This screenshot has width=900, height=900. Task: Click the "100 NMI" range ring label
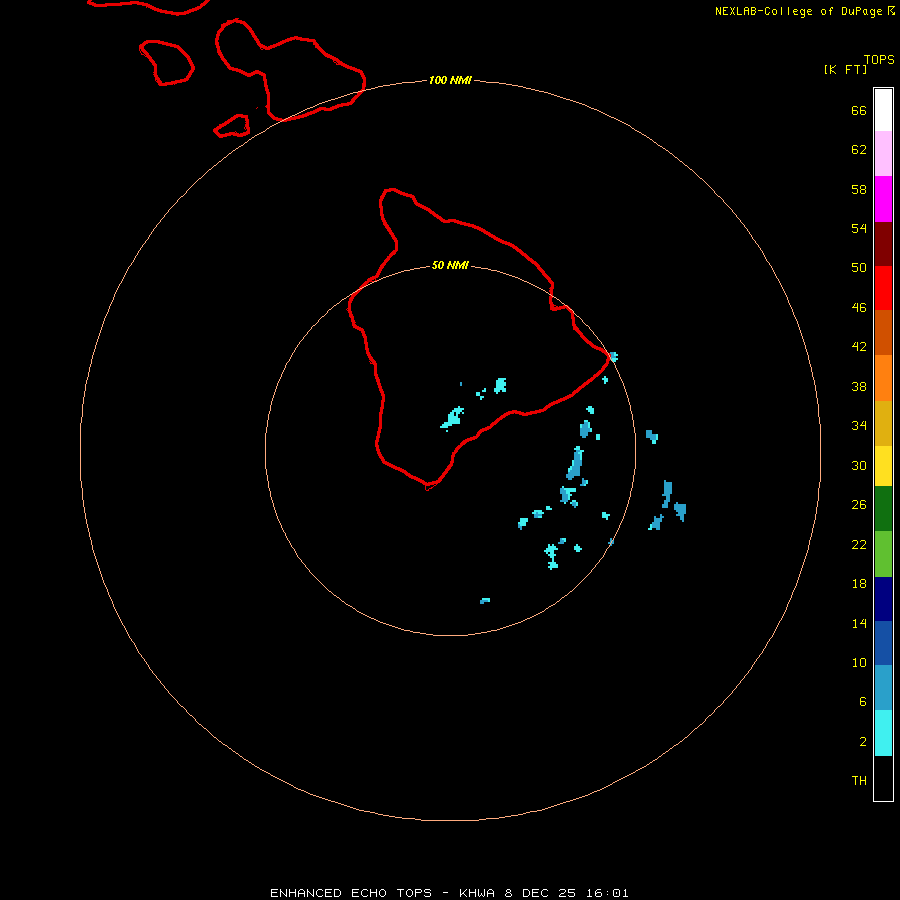[x=450, y=80]
